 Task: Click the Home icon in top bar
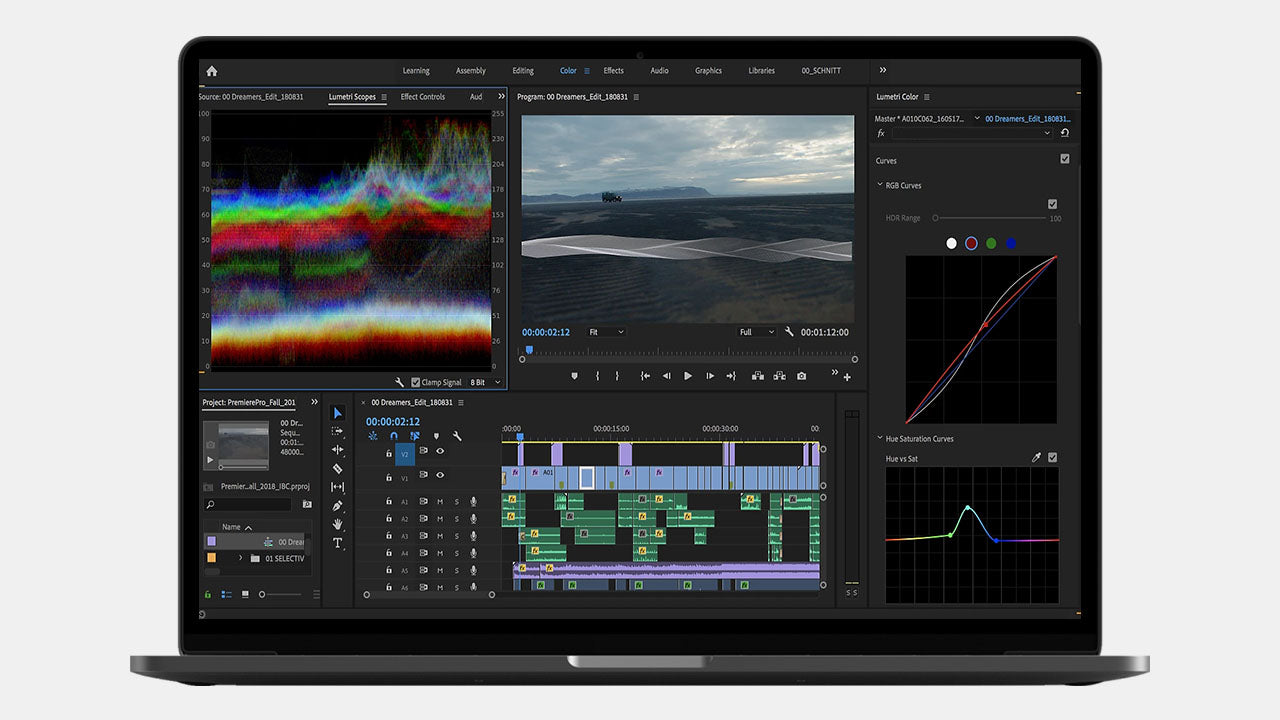[x=211, y=71]
